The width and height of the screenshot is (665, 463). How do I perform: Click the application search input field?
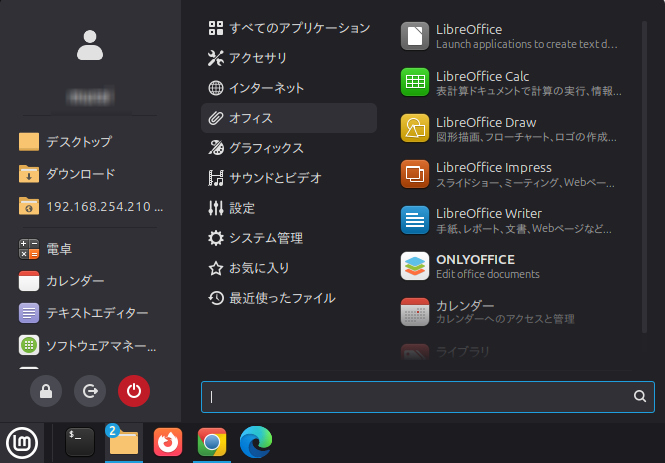coord(420,397)
